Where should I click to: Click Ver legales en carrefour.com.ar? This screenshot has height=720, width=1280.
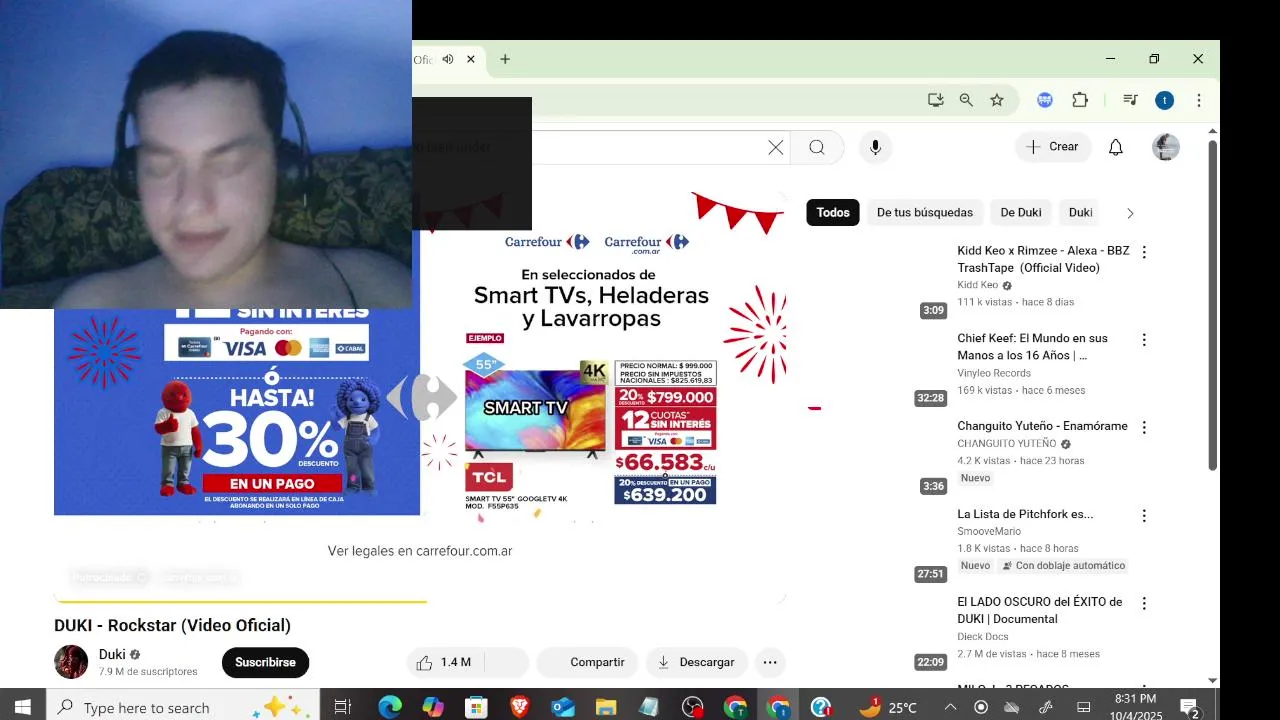point(420,551)
